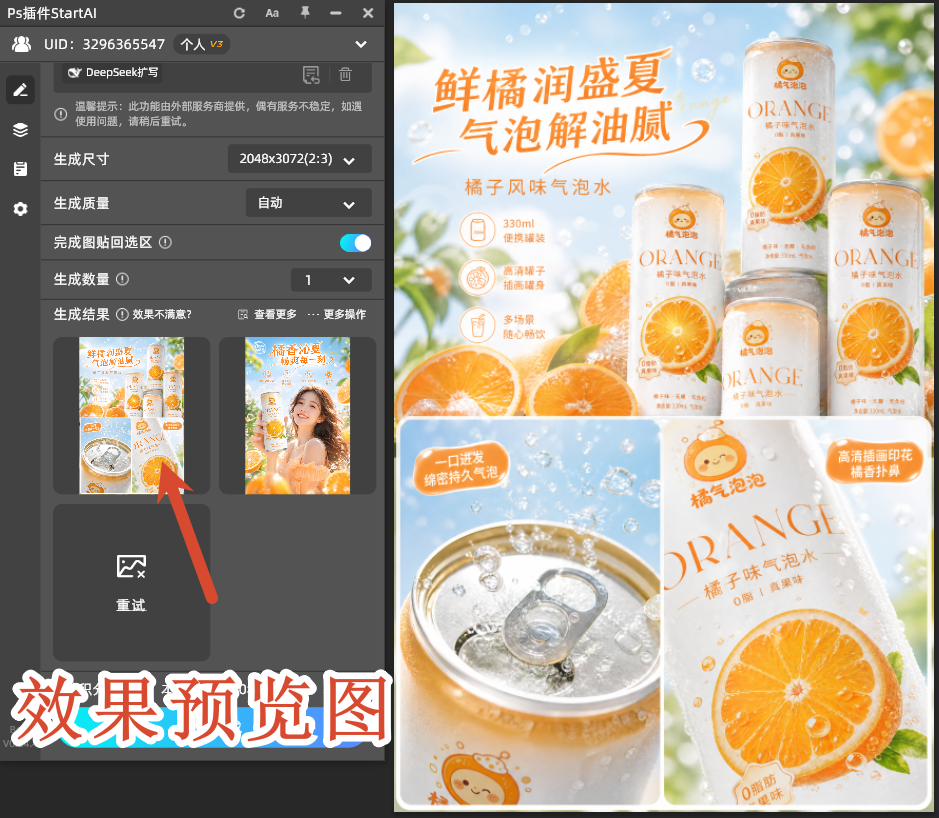Click the UID: 3296365547 text

point(104,44)
